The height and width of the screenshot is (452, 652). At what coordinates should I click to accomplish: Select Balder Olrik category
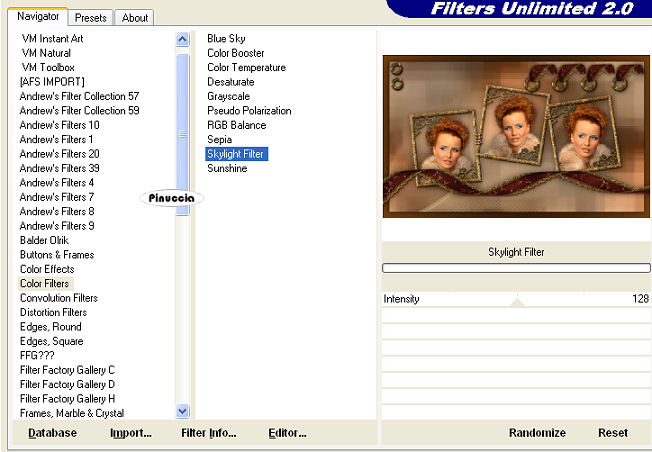pos(44,240)
